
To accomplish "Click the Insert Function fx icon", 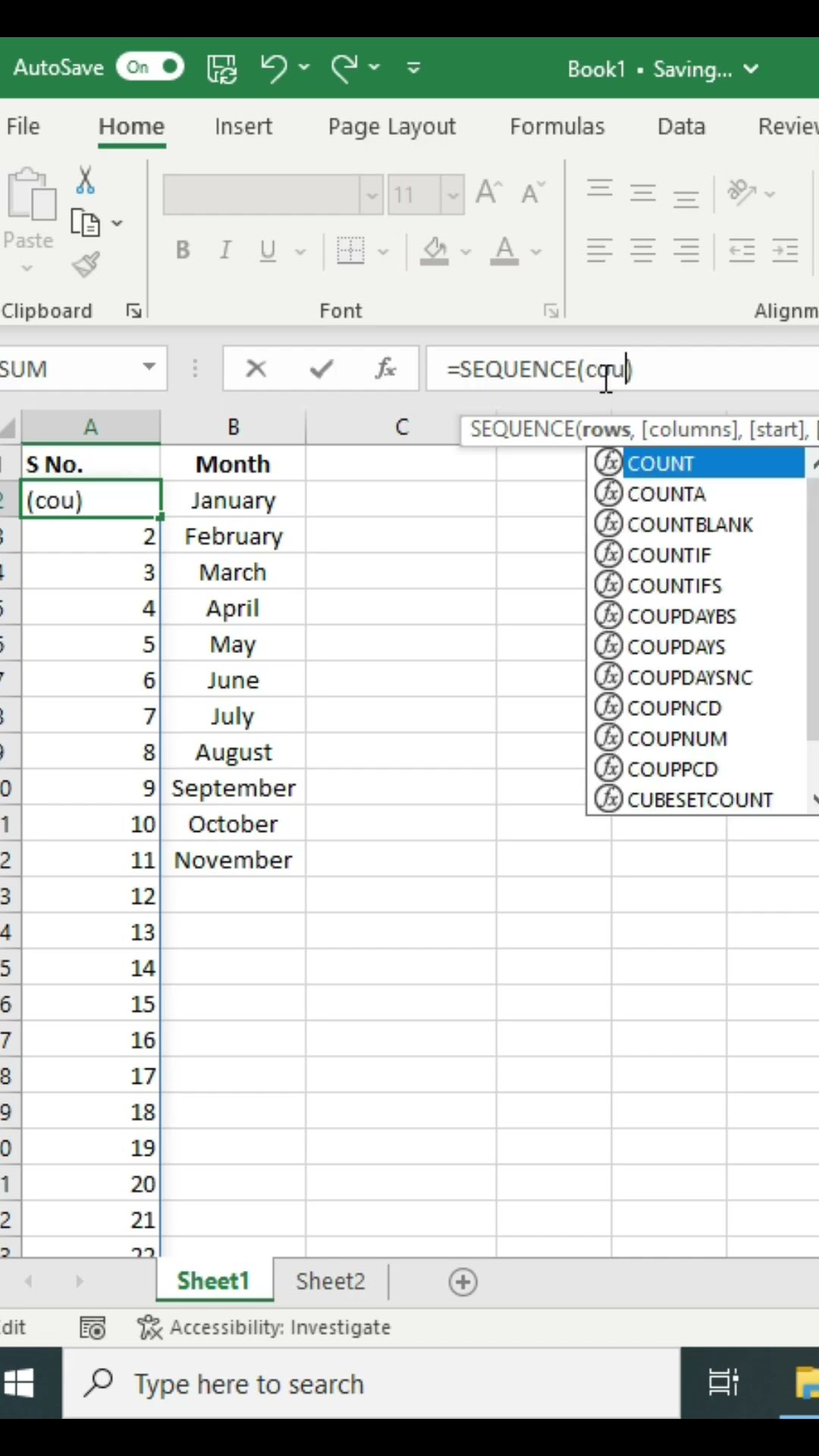I will (x=386, y=369).
